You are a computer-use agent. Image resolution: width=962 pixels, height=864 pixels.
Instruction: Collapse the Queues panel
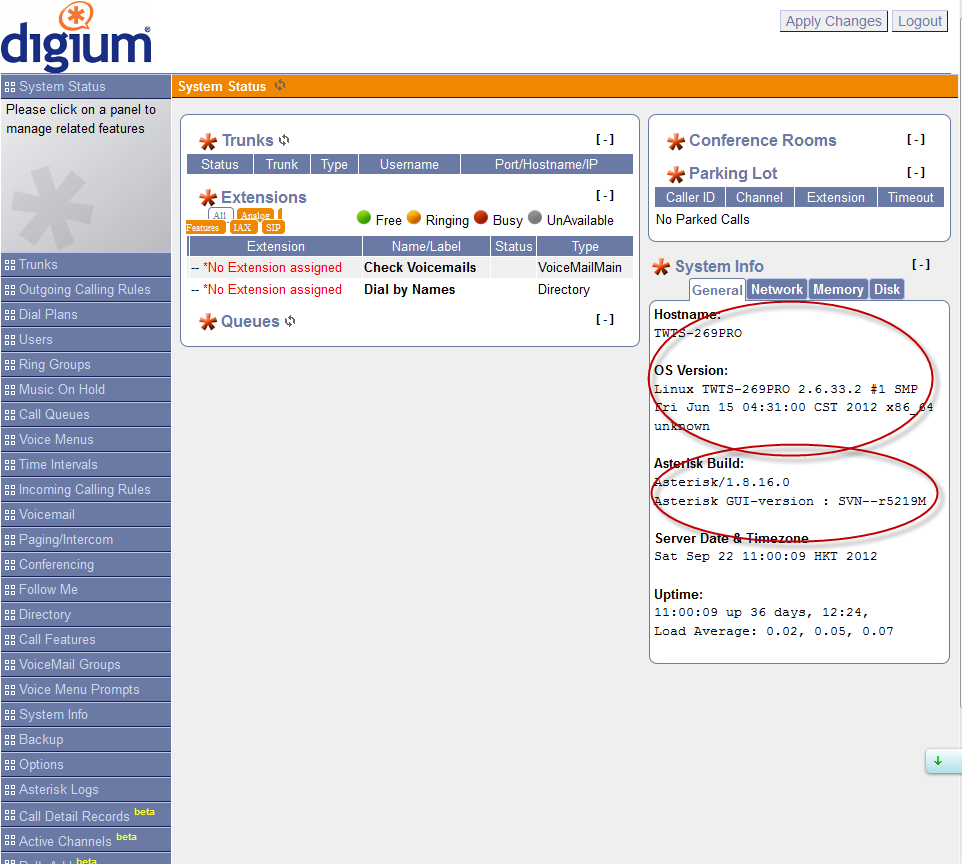[605, 319]
